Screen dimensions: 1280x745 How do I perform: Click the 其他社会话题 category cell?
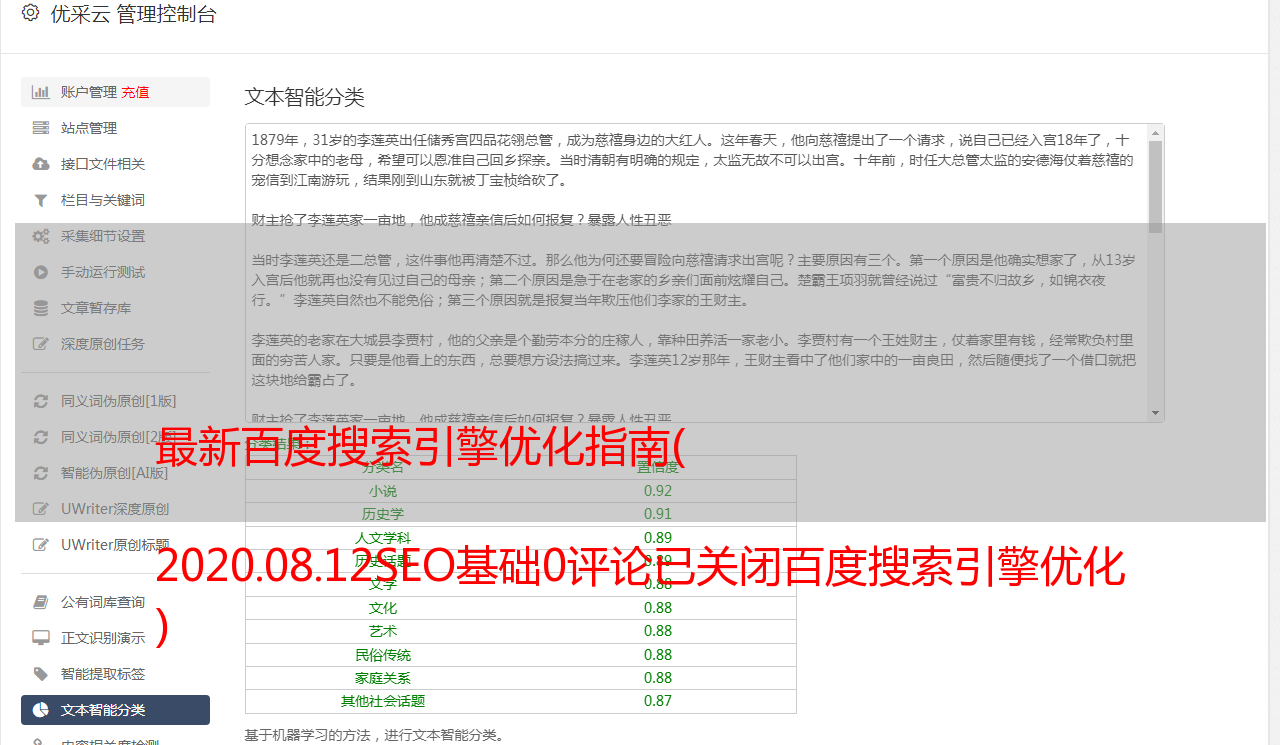383,701
